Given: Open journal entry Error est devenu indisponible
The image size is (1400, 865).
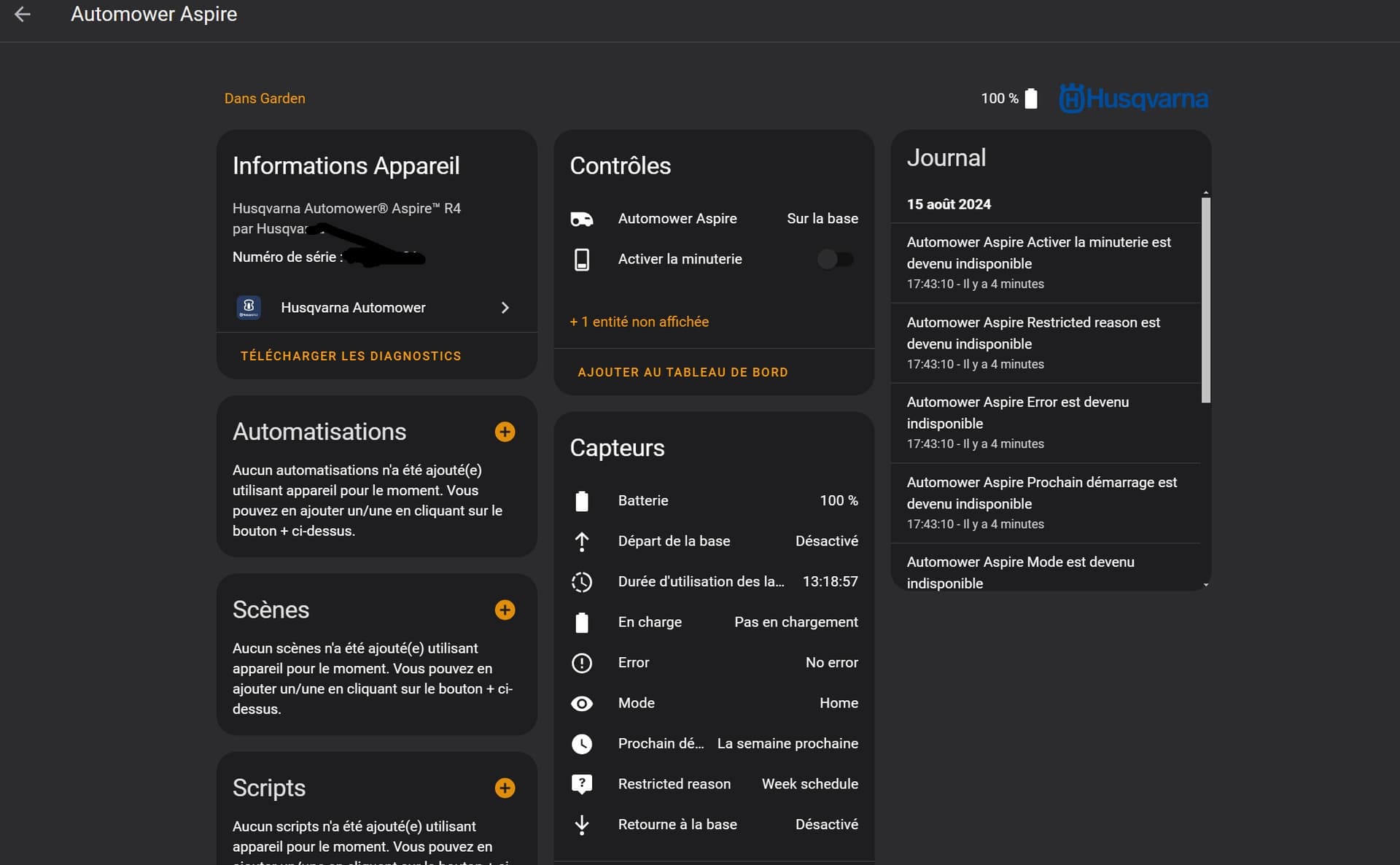Looking at the screenshot, I should pyautogui.click(x=1045, y=422).
